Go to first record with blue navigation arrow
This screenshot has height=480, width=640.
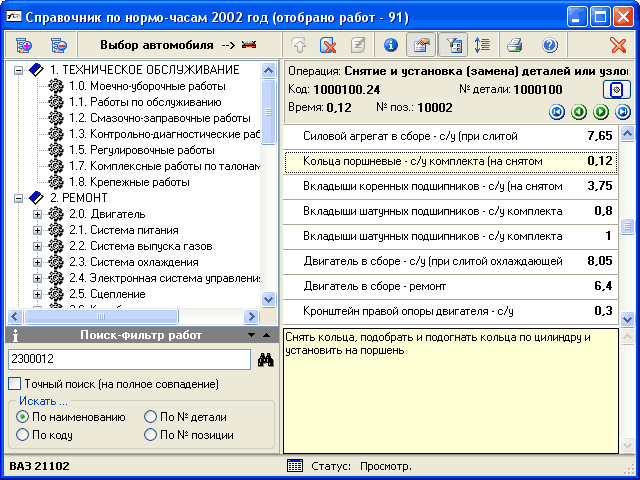(558, 111)
